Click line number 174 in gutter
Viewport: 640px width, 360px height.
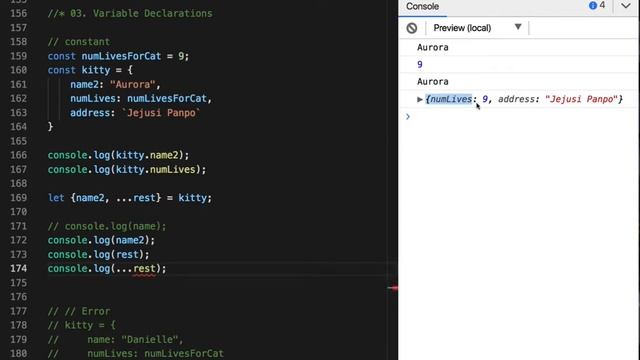click(19, 269)
